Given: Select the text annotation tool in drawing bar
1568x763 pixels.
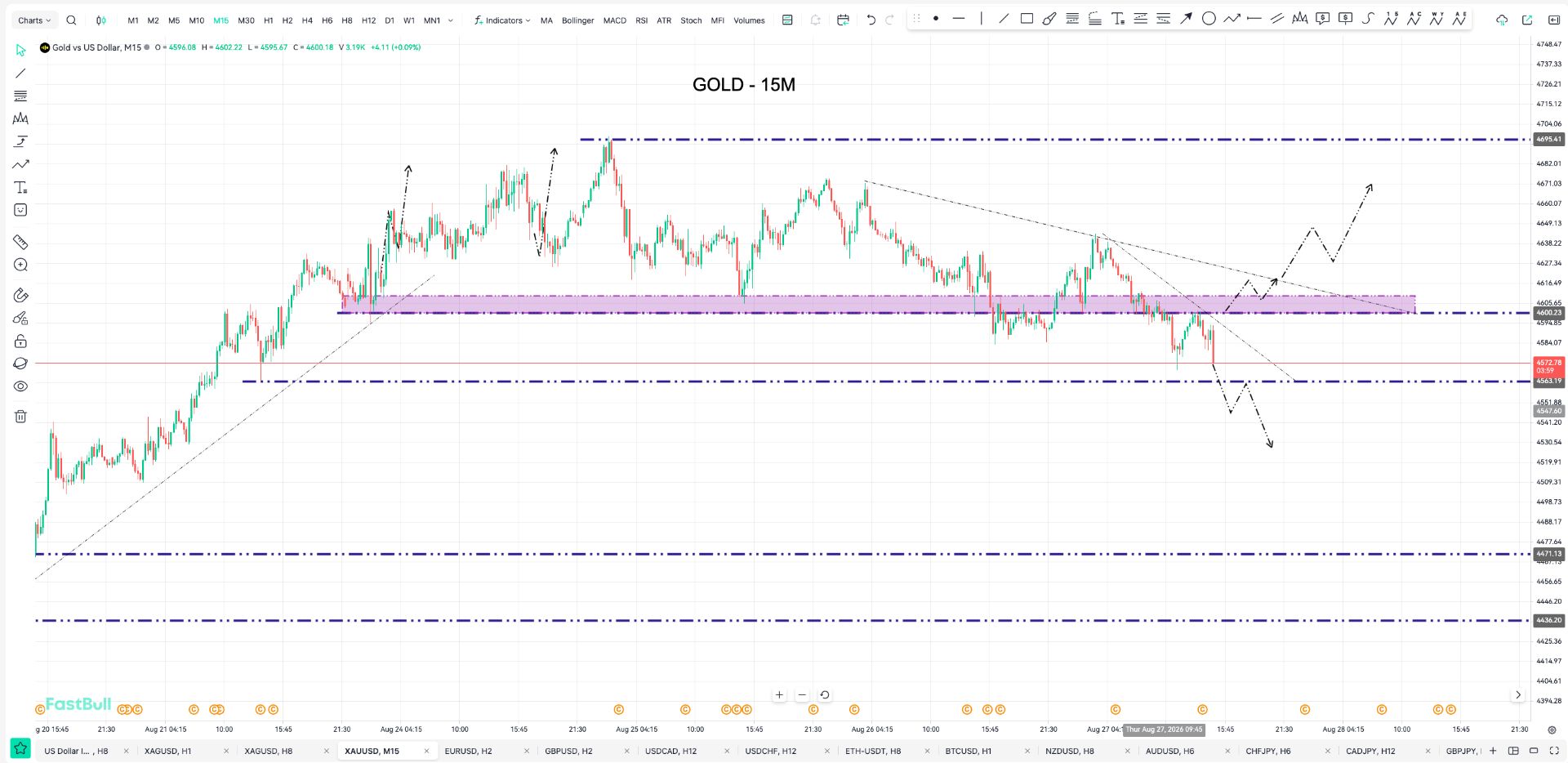Looking at the screenshot, I should coord(1118,19).
